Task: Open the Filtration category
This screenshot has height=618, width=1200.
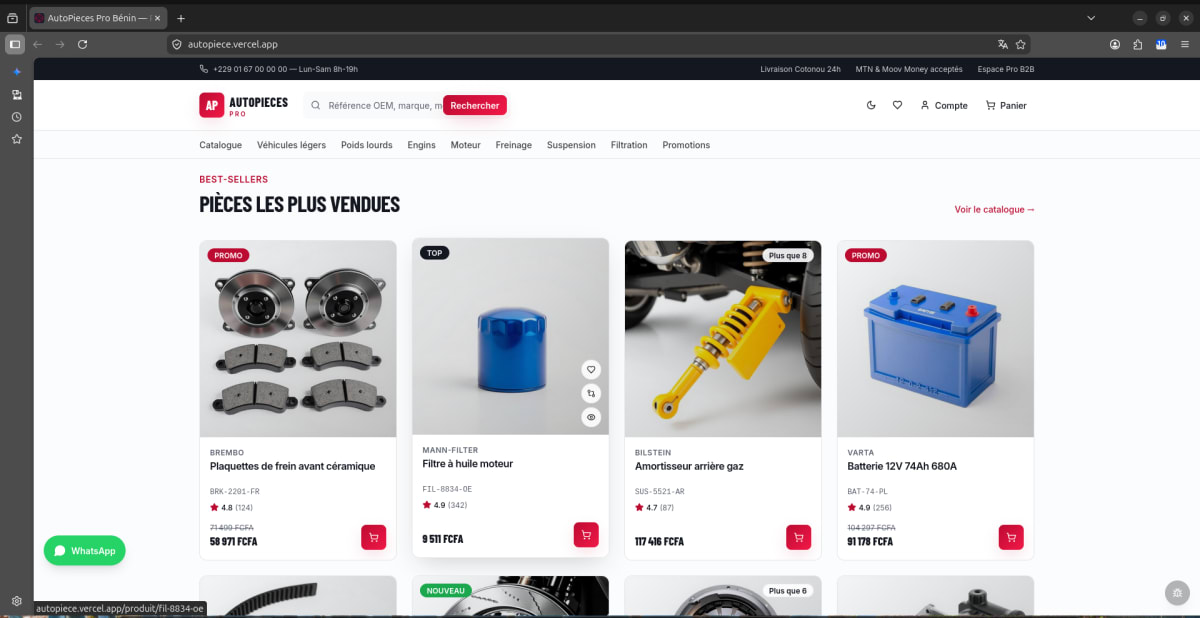Action: click(629, 145)
